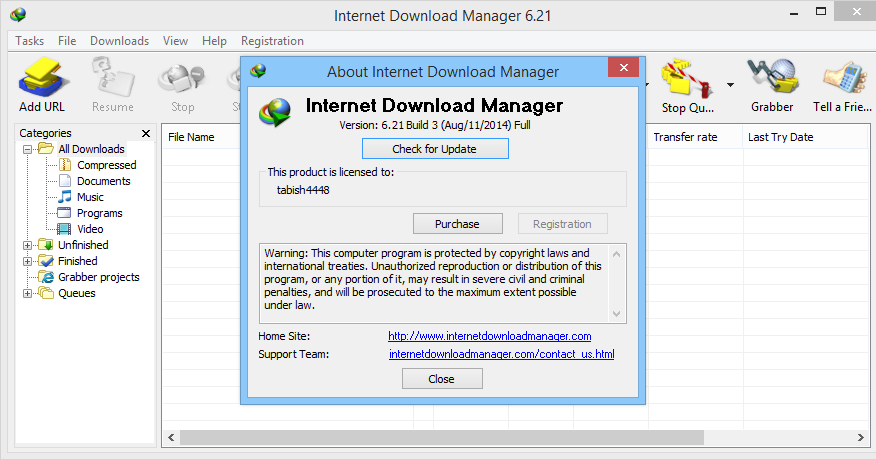Open the Home Site link
876x460 pixels.
point(489,336)
